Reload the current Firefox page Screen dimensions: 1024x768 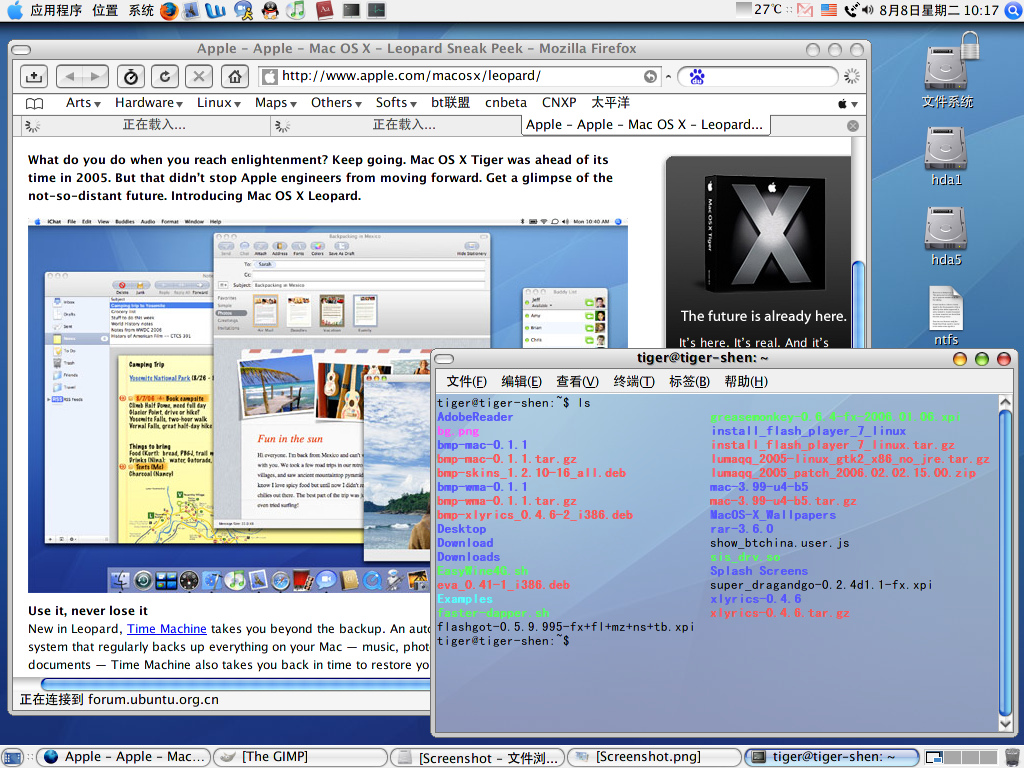[x=165, y=76]
